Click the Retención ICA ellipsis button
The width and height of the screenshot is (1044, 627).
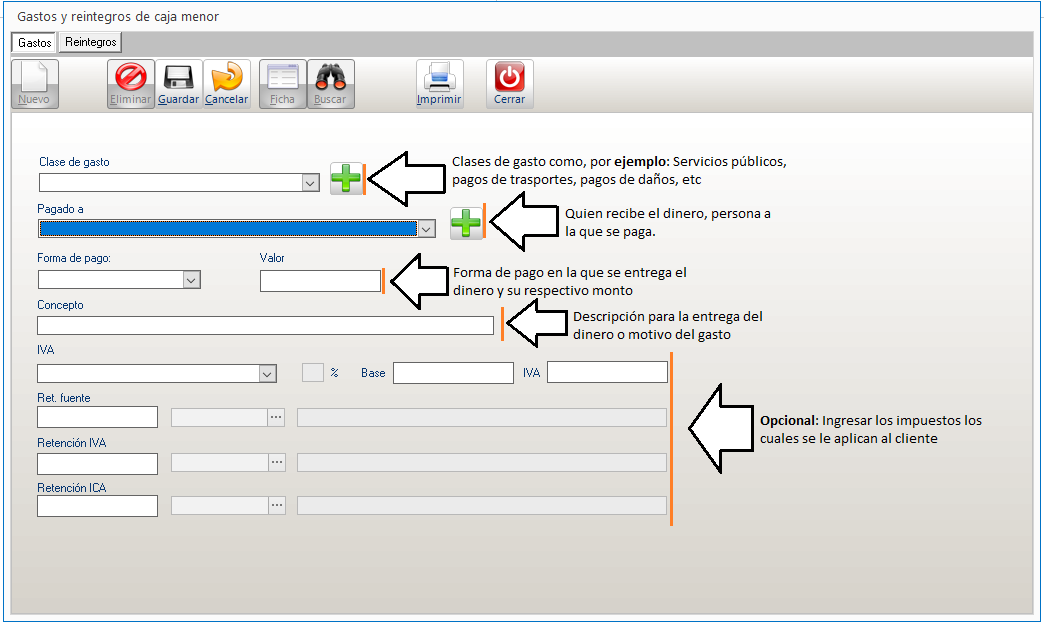click(277, 506)
